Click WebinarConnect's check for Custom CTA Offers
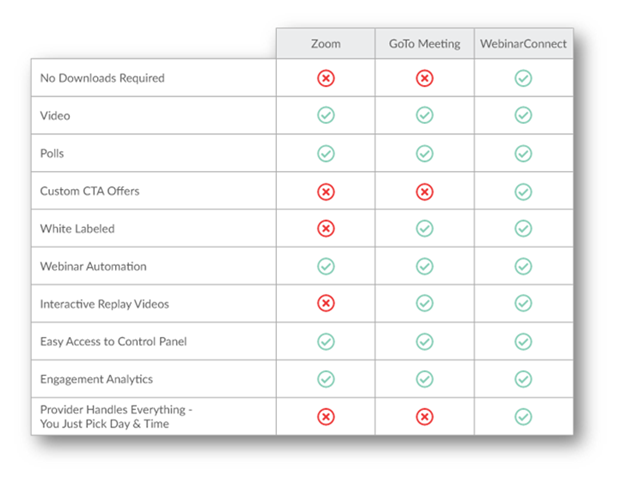This screenshot has height=484, width=624. click(523, 192)
